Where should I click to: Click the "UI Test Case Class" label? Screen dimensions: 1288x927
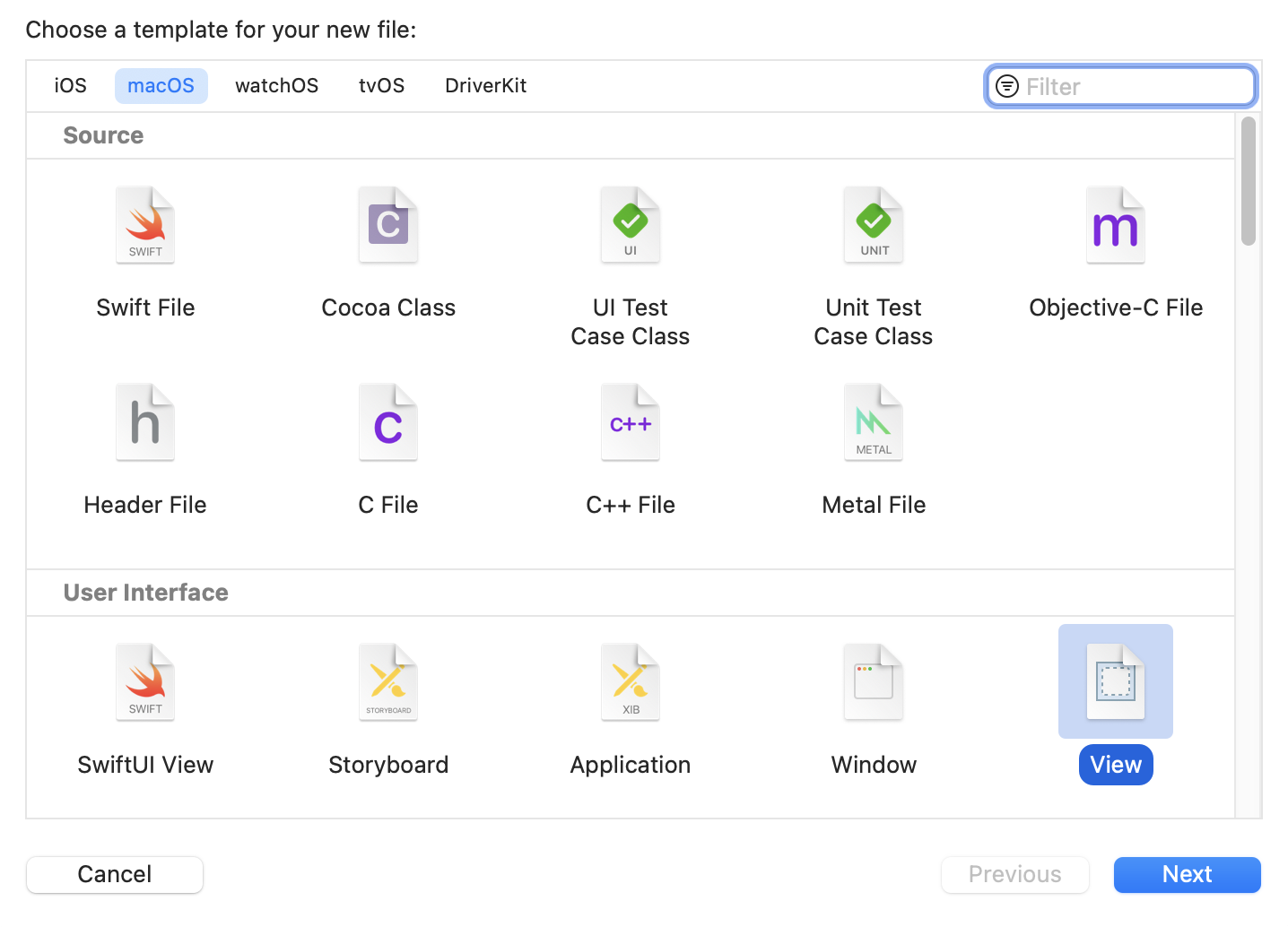pos(631,322)
